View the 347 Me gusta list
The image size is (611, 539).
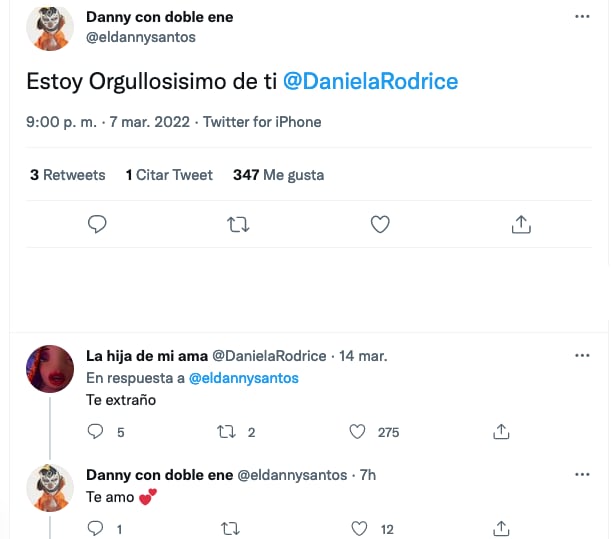point(278,174)
